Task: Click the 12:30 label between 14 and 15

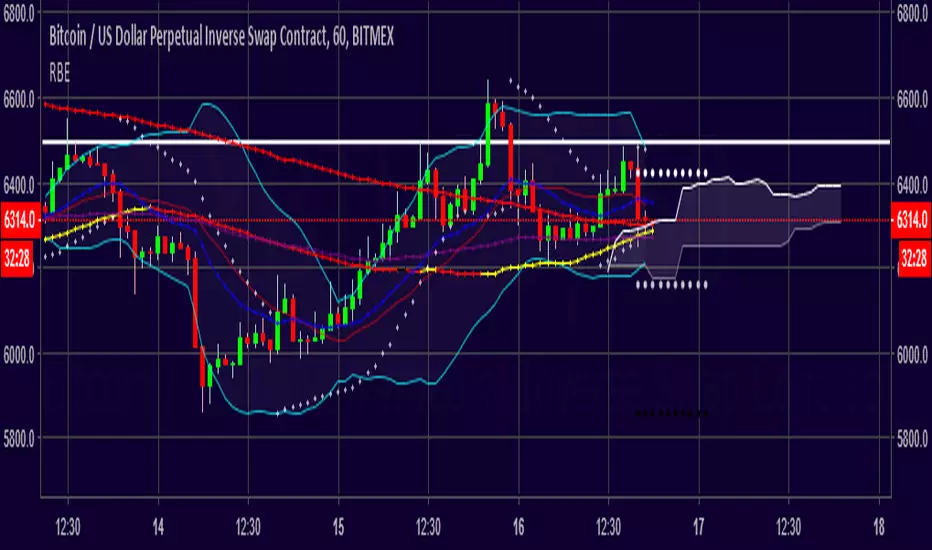Action: [x=248, y=527]
